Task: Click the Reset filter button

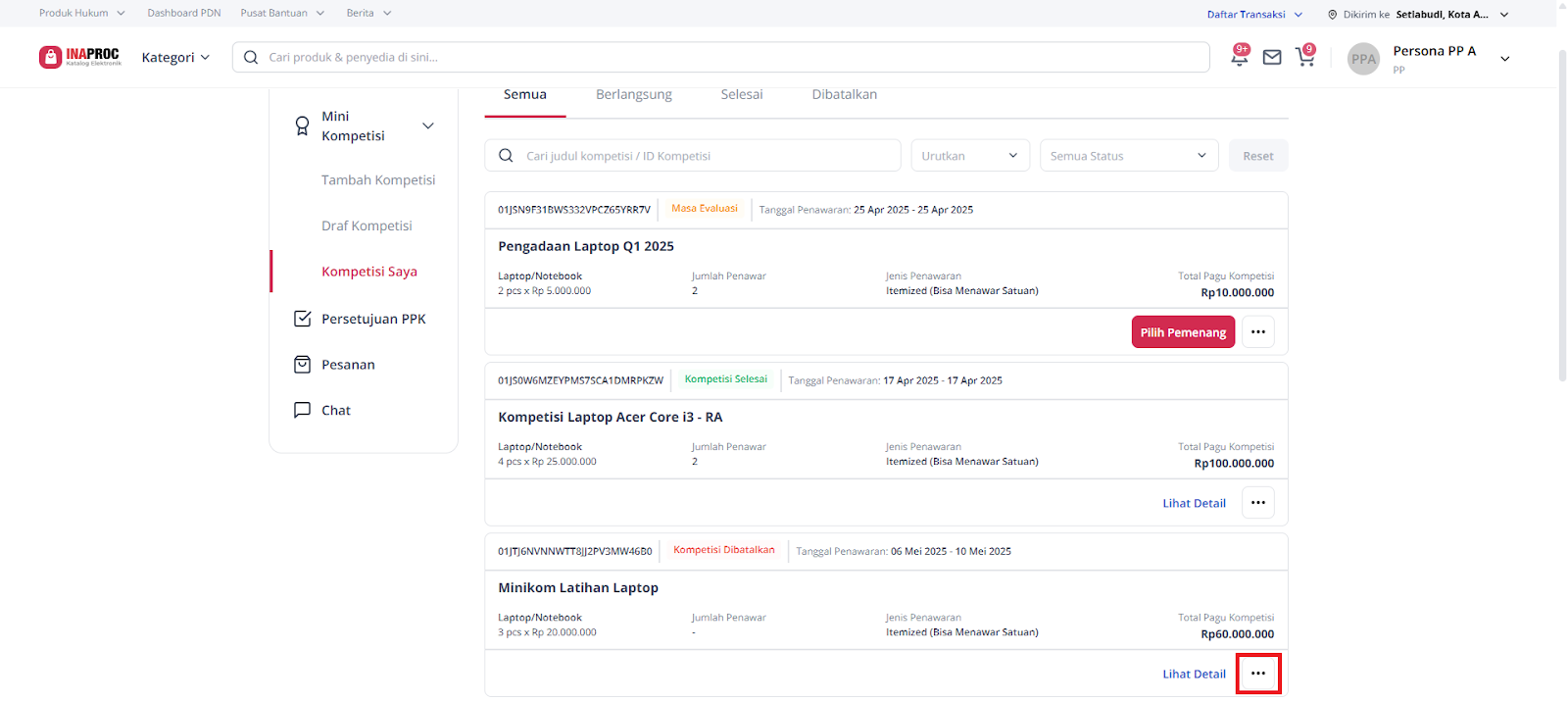Action: [1257, 156]
